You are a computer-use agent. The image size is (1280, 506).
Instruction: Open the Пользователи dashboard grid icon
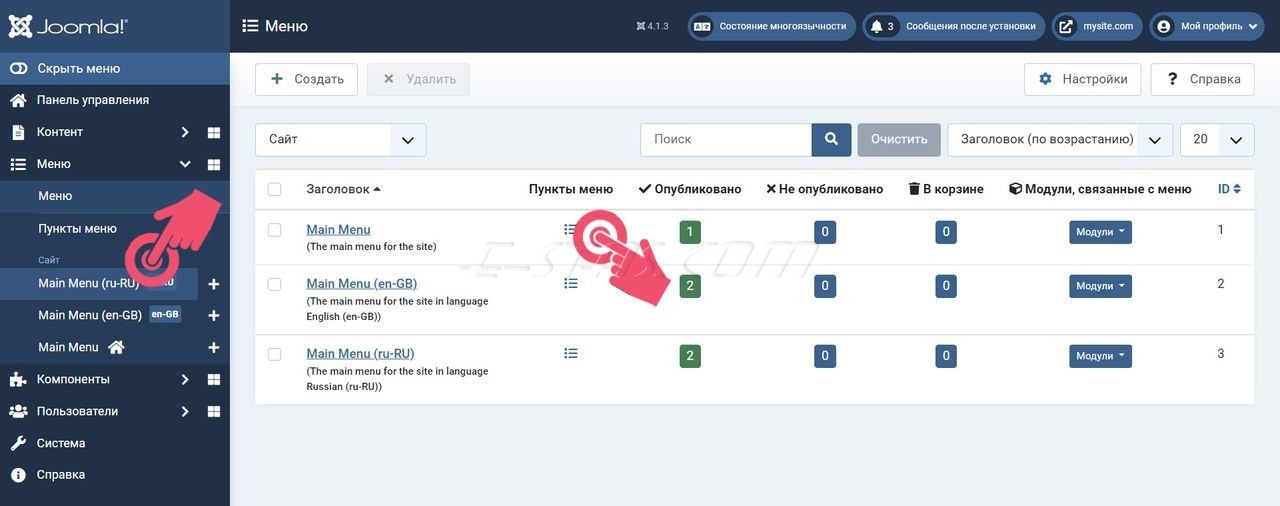click(214, 412)
